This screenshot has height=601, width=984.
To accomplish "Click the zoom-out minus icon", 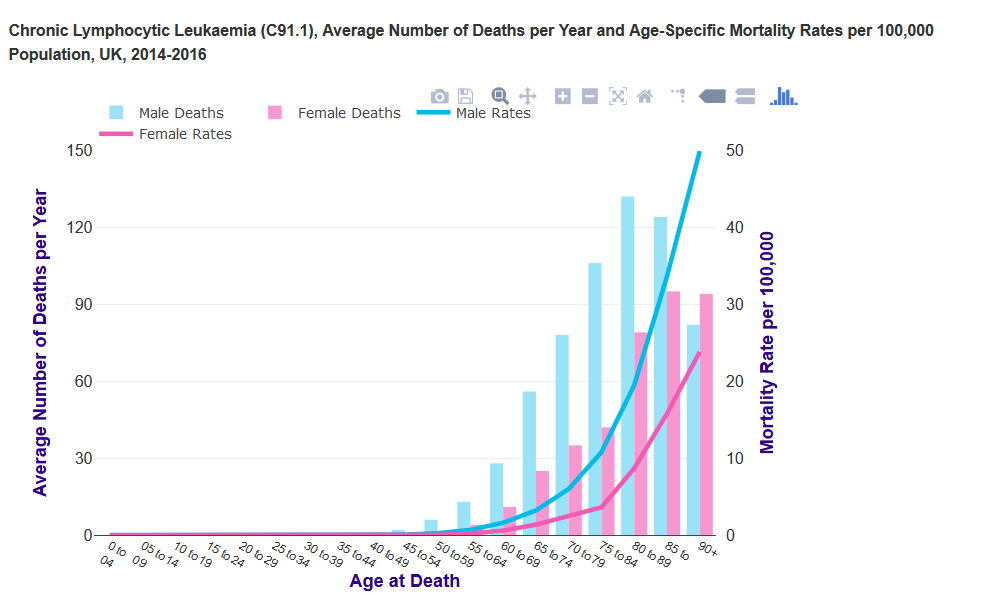I will click(590, 96).
